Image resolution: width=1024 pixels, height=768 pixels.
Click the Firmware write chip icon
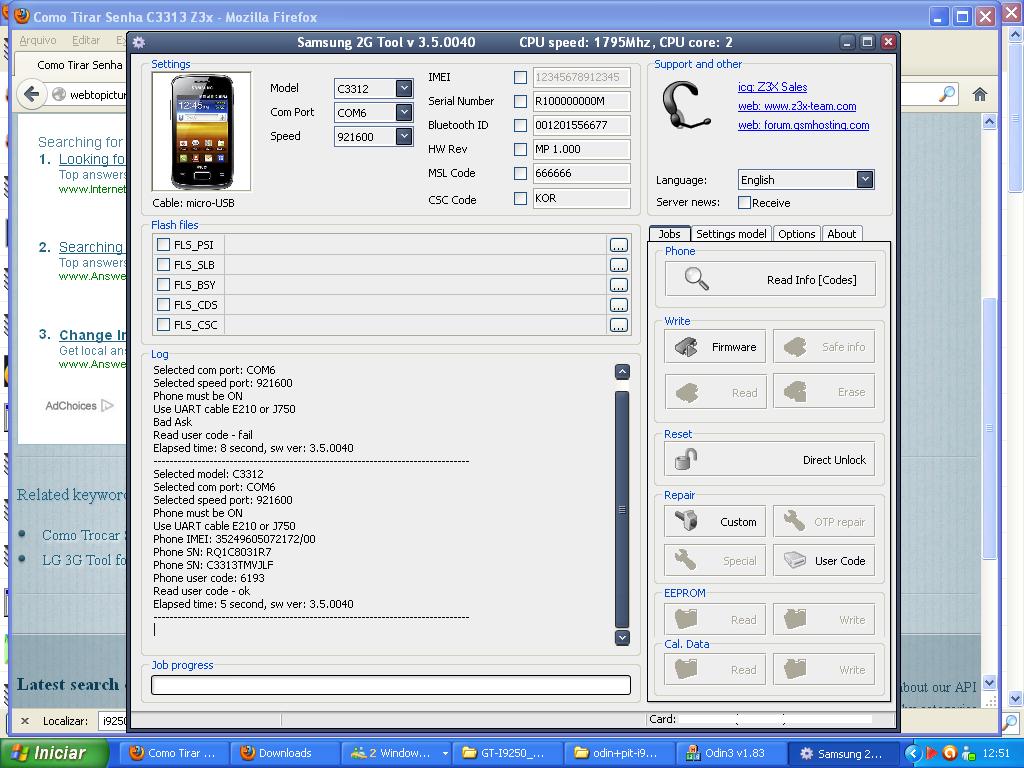[686, 347]
